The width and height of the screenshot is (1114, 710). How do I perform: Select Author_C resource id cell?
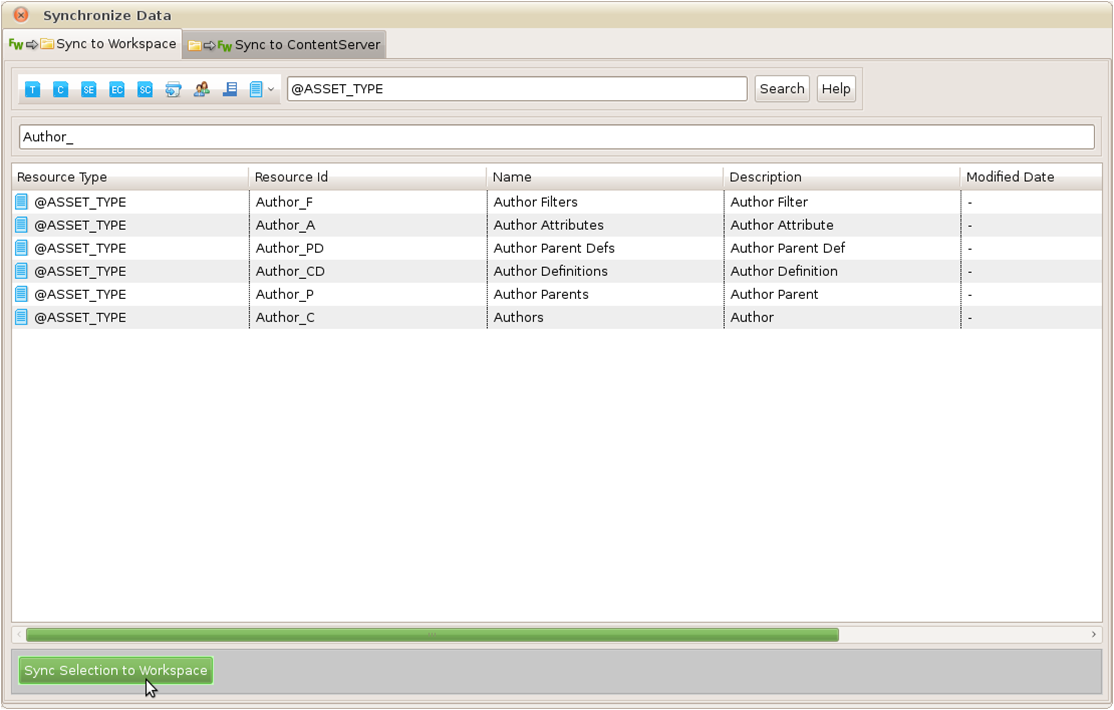368,317
